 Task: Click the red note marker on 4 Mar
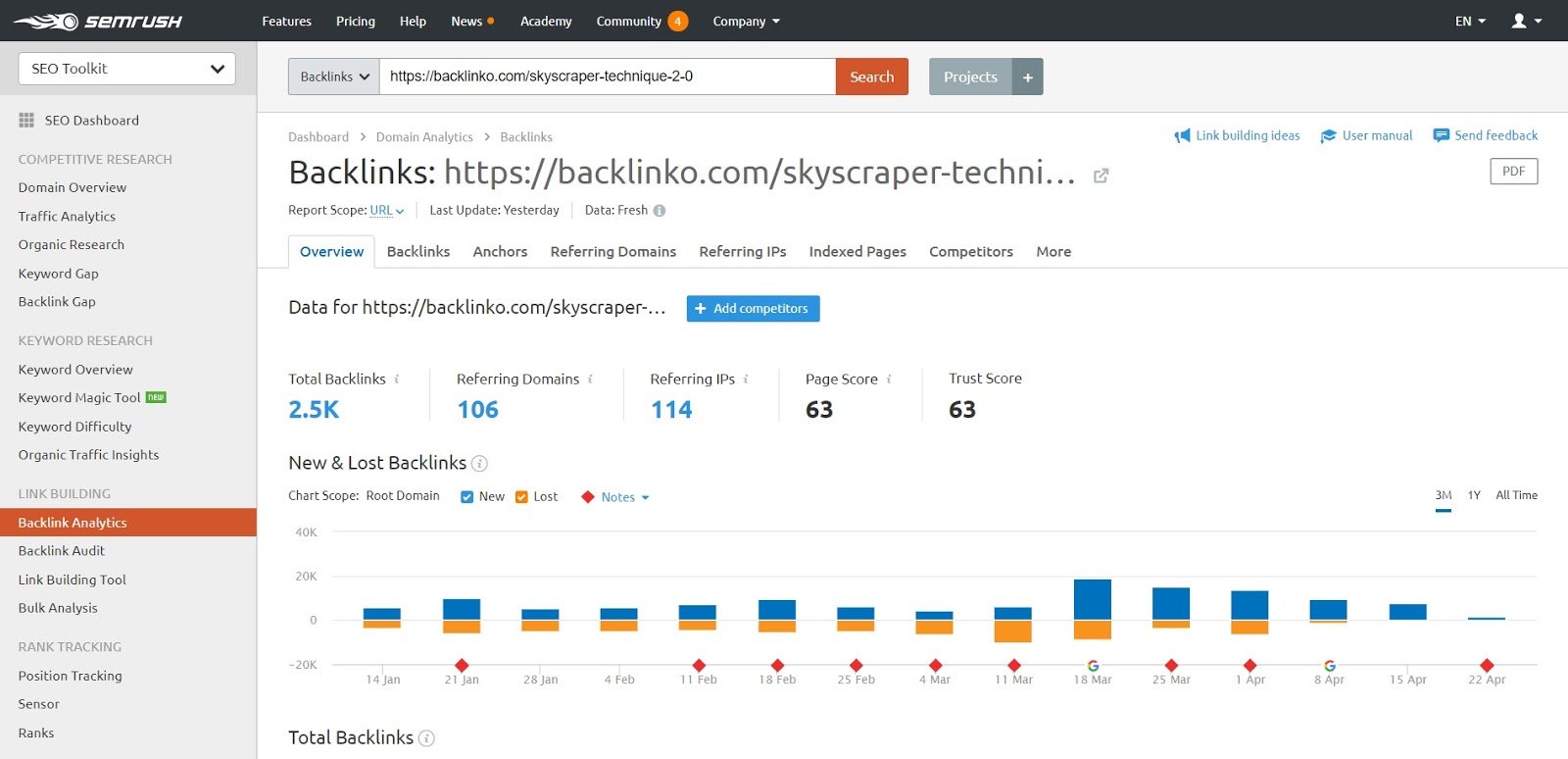pyautogui.click(x=936, y=665)
